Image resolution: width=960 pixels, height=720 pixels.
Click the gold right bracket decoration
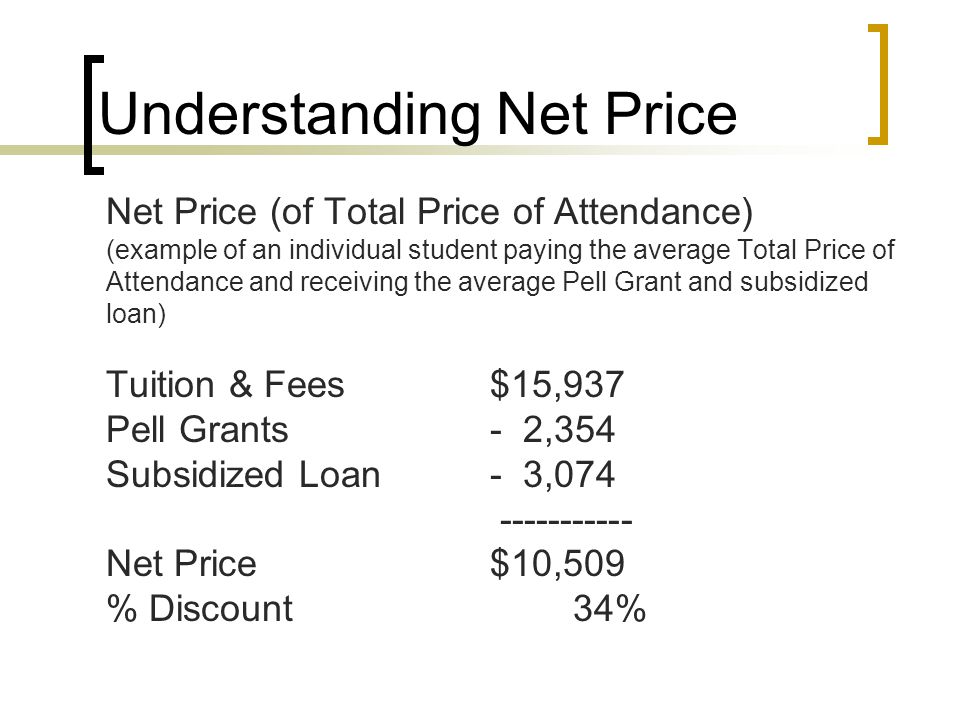point(878,84)
